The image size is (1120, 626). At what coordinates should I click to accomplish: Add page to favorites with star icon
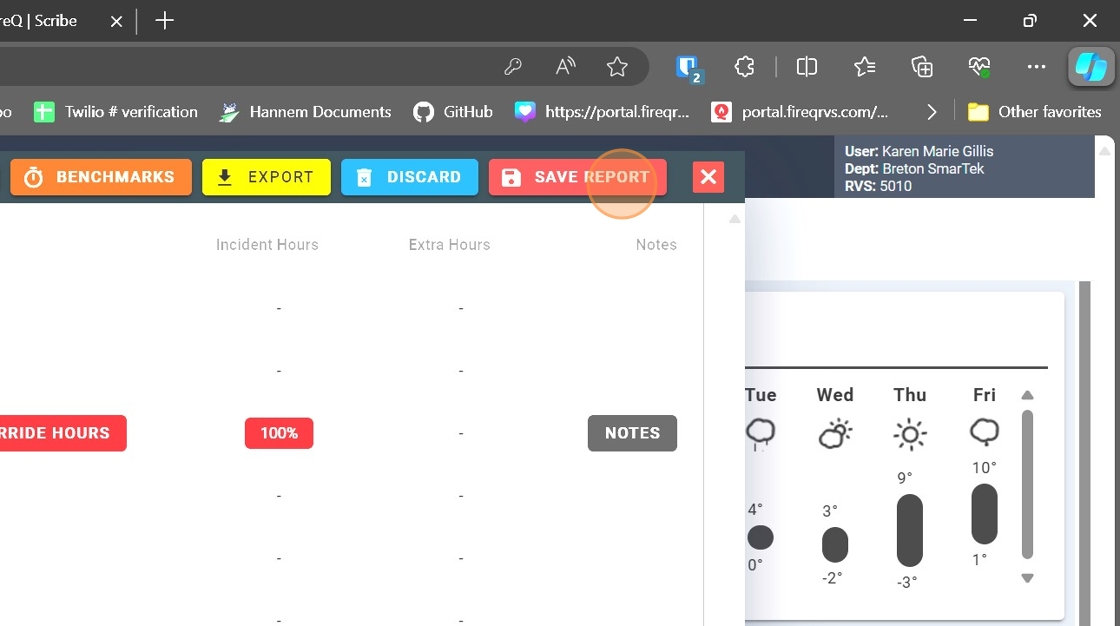(x=617, y=67)
